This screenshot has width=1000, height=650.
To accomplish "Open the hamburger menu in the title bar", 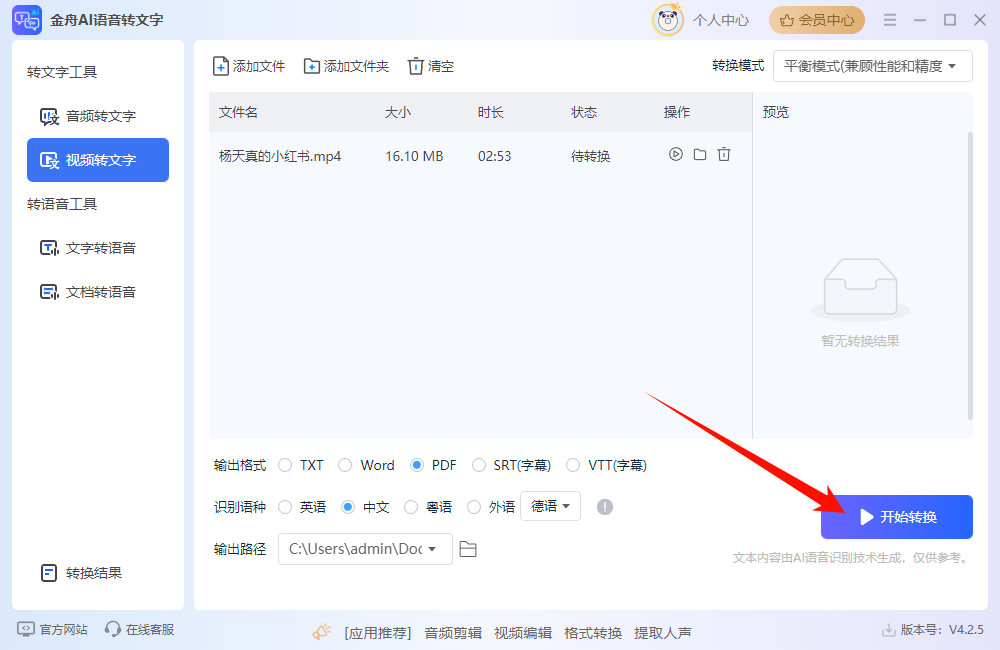I will [889, 19].
